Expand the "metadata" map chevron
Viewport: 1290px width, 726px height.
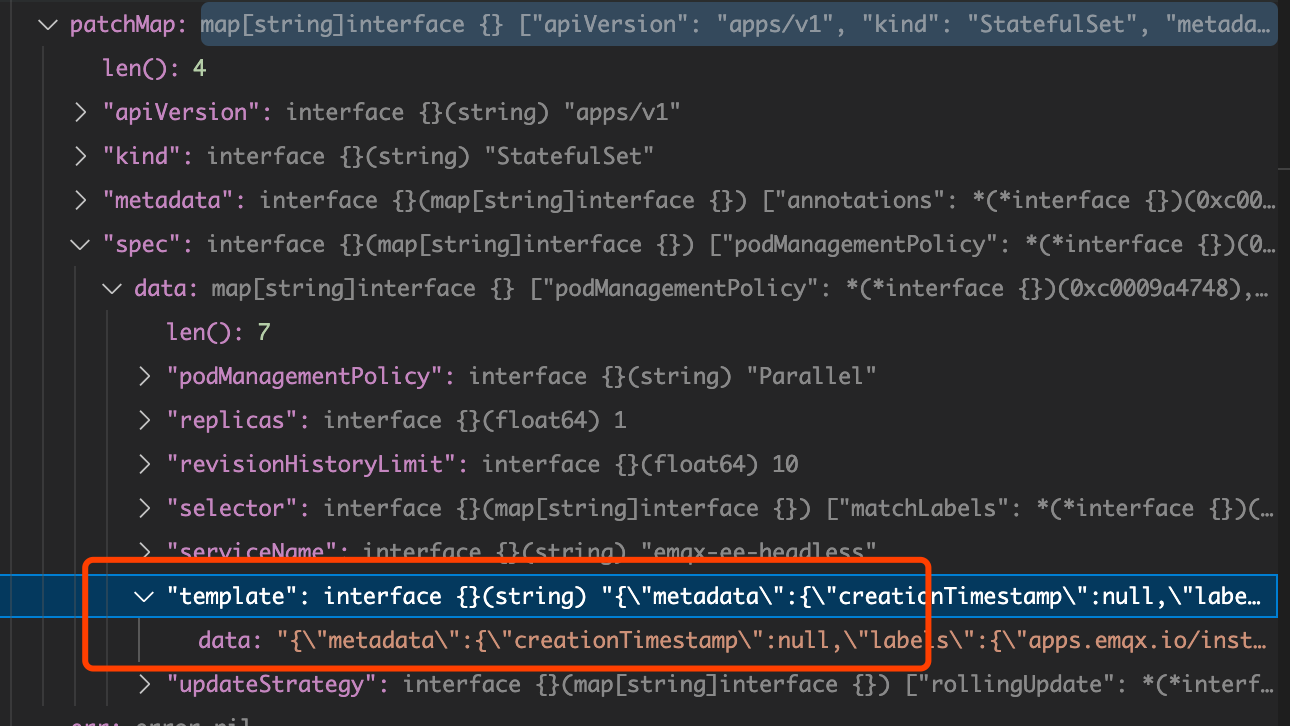click(x=81, y=200)
